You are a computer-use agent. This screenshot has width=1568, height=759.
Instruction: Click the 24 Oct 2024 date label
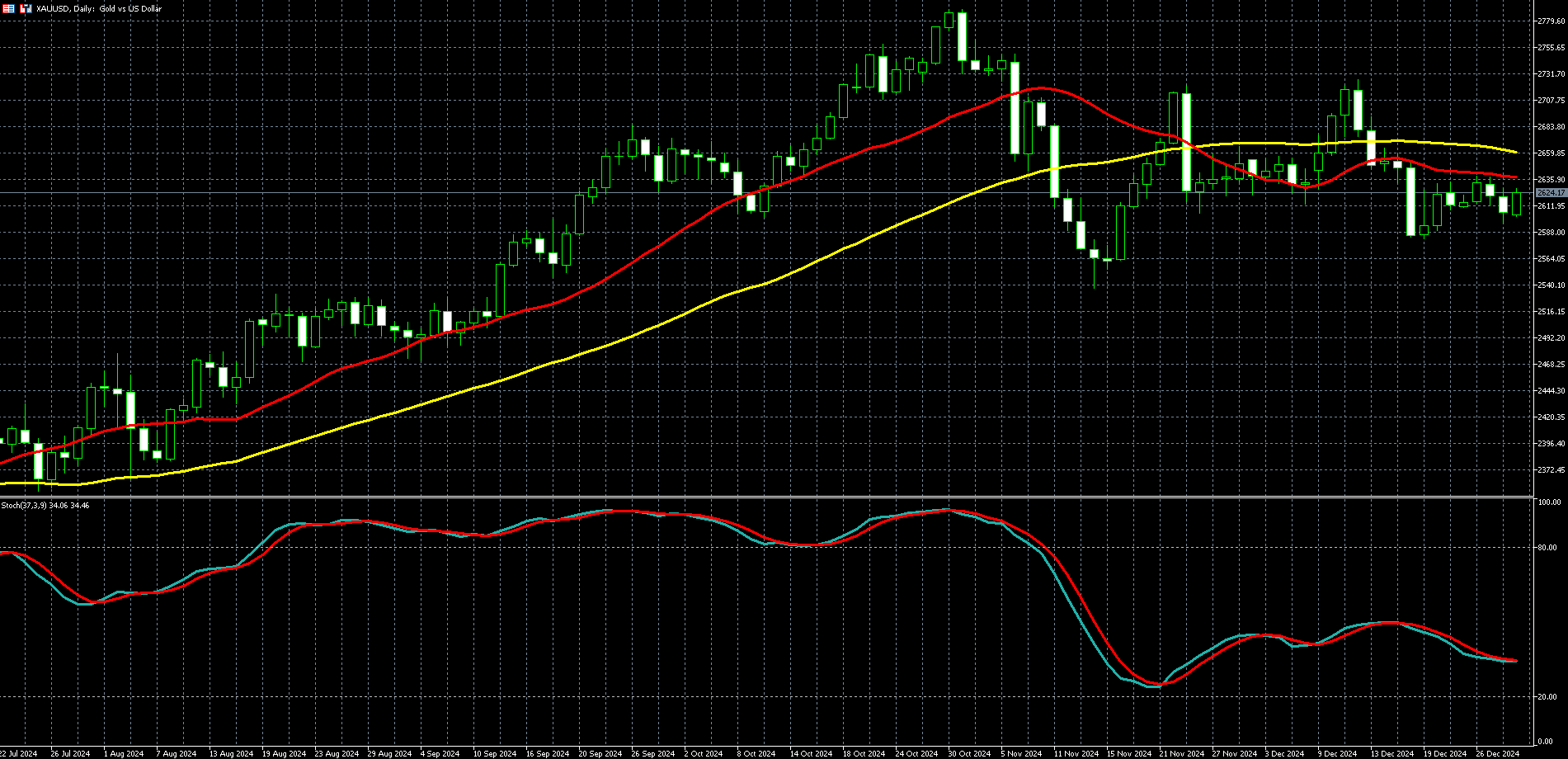(x=917, y=754)
